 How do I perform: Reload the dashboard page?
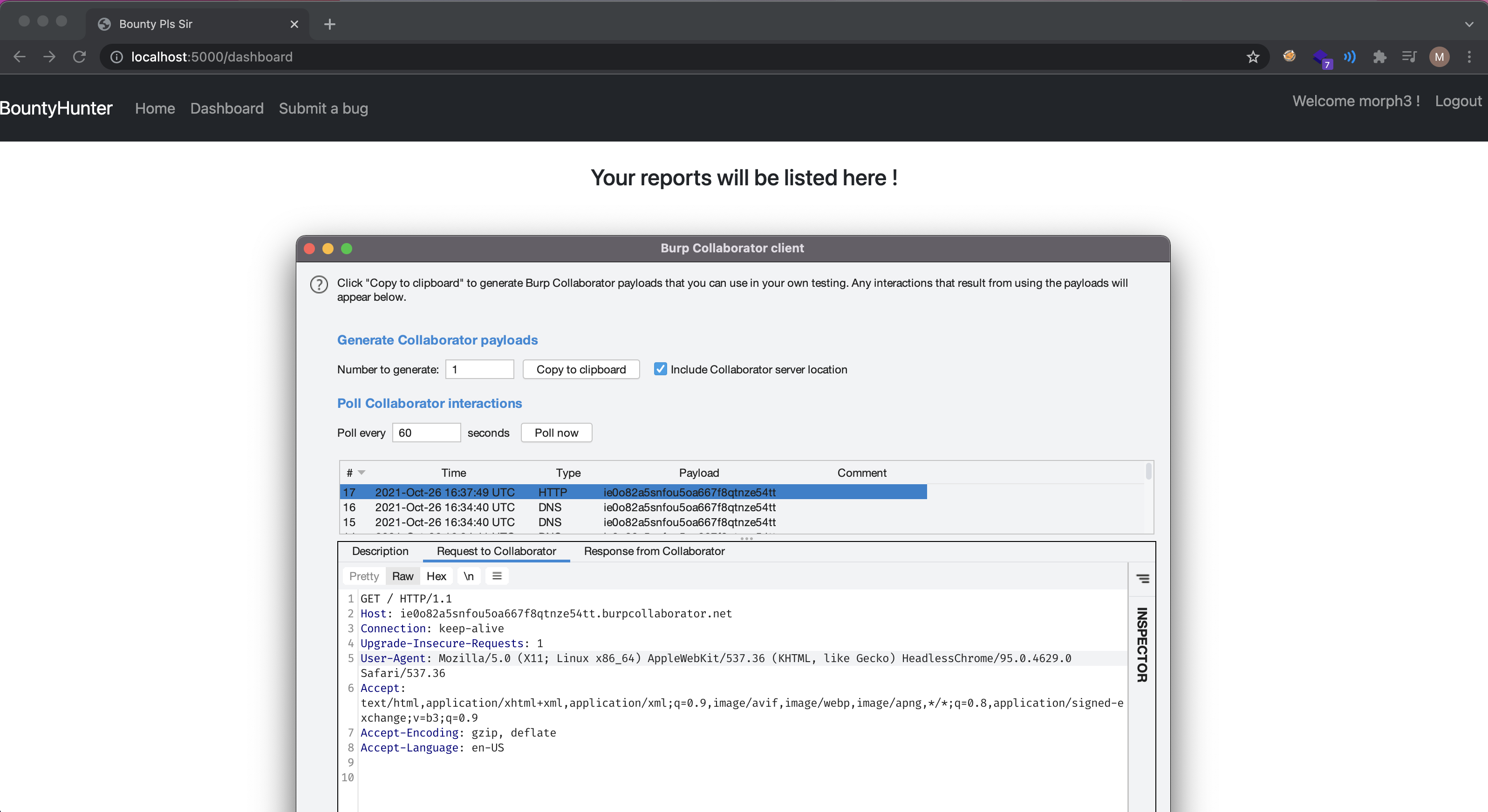pyautogui.click(x=80, y=56)
